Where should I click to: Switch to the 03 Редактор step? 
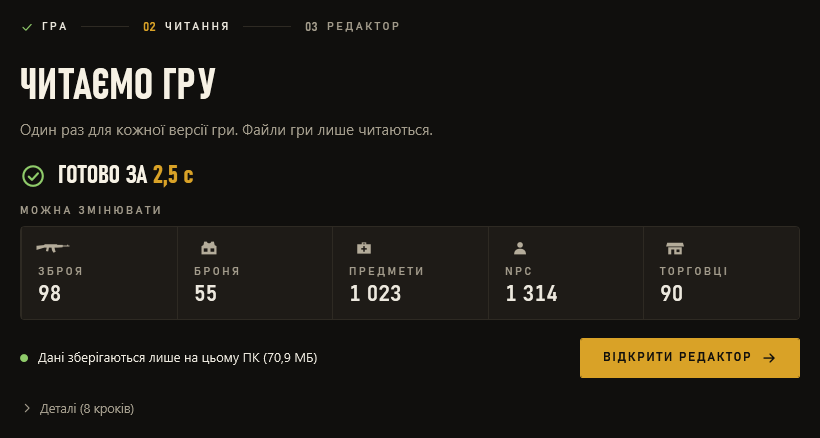[x=352, y=27]
